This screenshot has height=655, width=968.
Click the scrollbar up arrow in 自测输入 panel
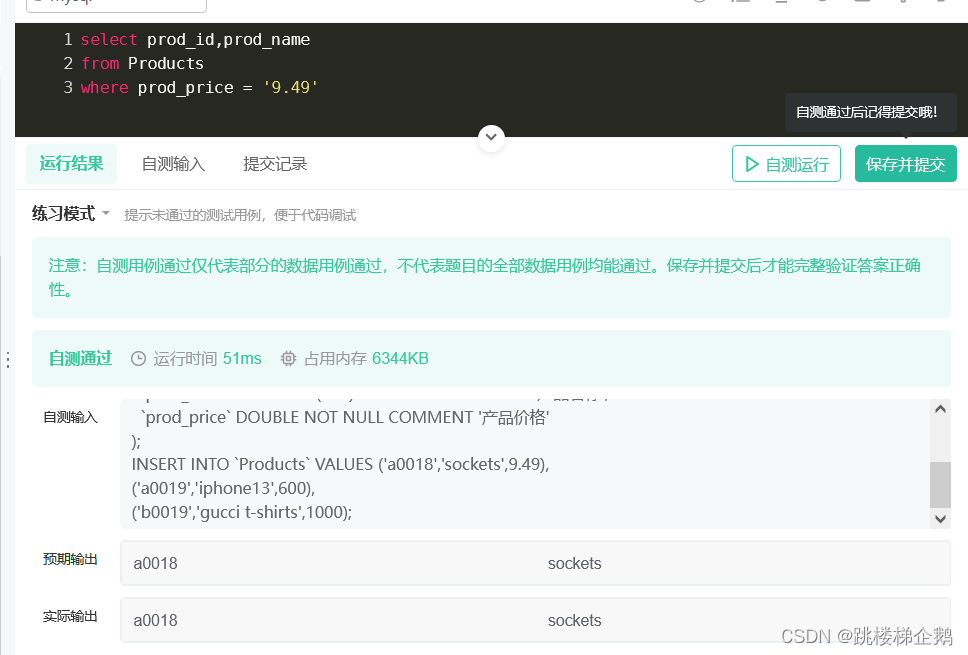[940, 407]
